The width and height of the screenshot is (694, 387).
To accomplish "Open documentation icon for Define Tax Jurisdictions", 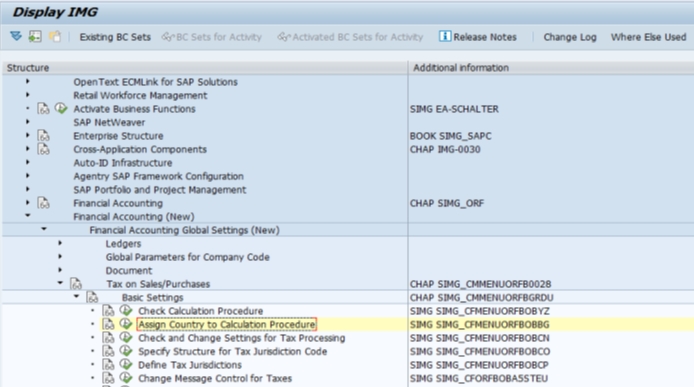I will point(108,365).
